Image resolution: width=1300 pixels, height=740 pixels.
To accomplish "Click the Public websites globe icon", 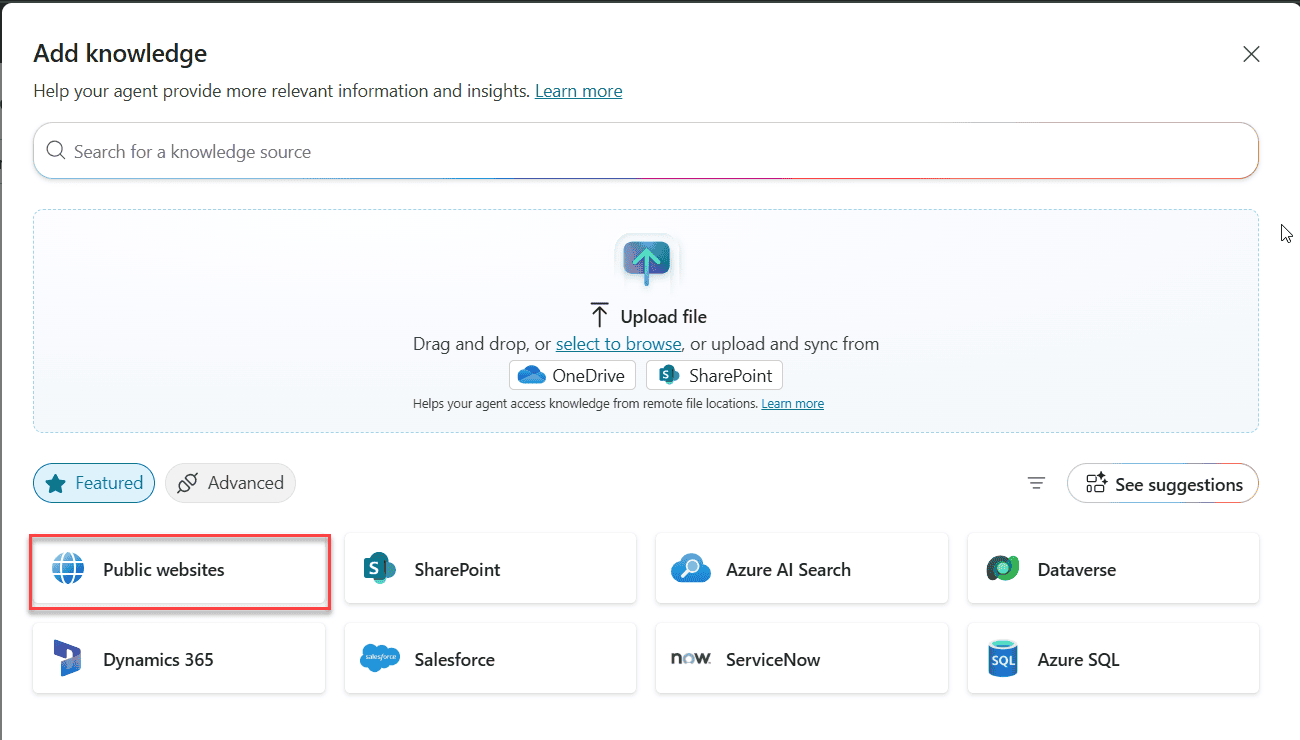I will point(68,569).
